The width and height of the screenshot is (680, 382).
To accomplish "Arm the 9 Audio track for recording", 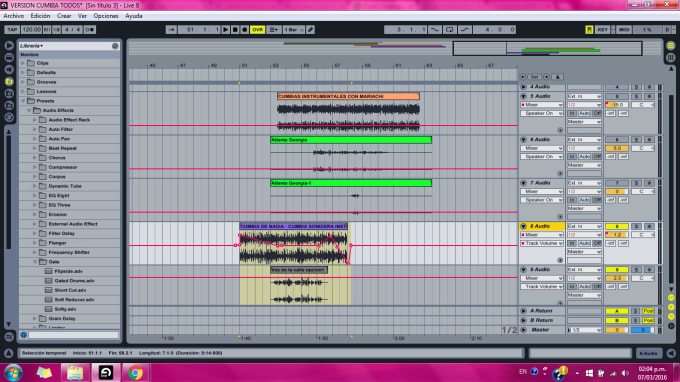I will pyautogui.click(x=649, y=270).
